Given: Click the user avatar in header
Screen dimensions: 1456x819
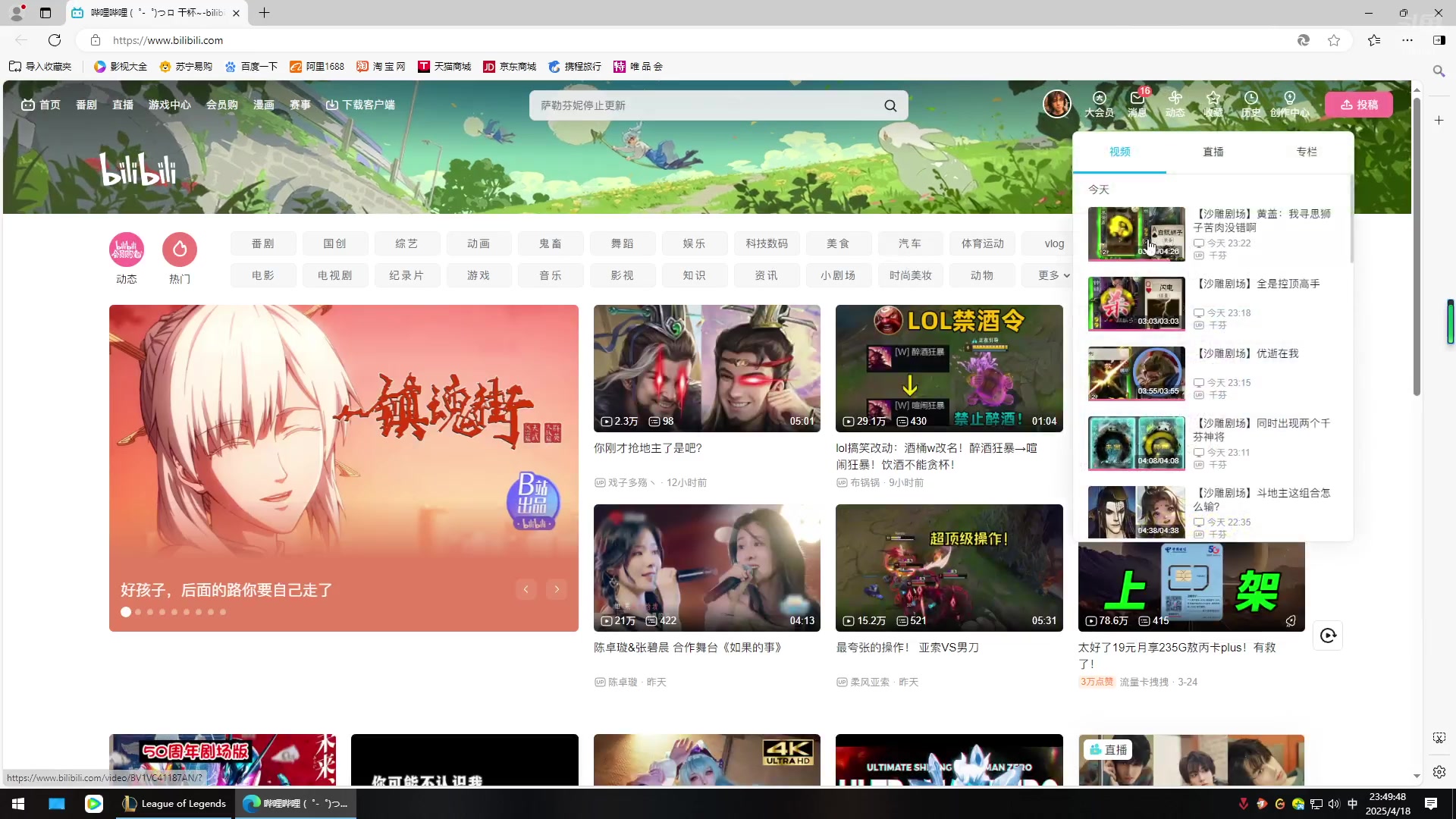Looking at the screenshot, I should pyautogui.click(x=1056, y=104).
